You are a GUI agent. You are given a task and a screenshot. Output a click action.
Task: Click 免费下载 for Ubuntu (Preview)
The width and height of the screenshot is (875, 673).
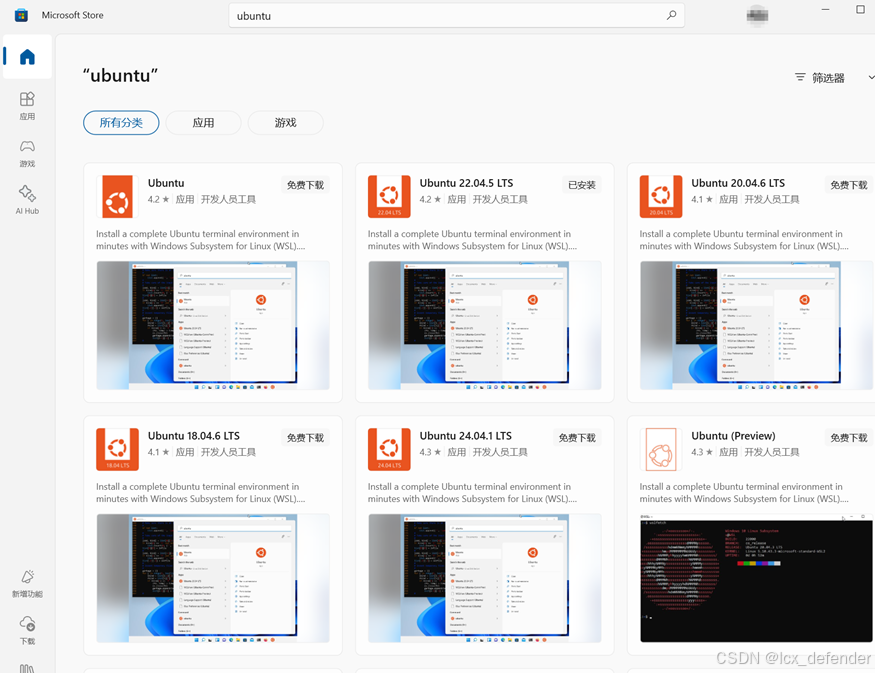click(849, 438)
